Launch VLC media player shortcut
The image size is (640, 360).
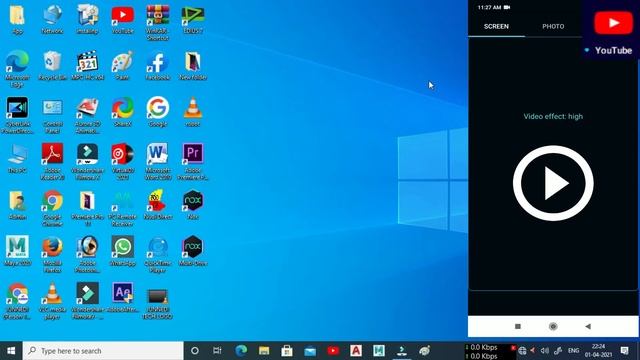coord(52,301)
